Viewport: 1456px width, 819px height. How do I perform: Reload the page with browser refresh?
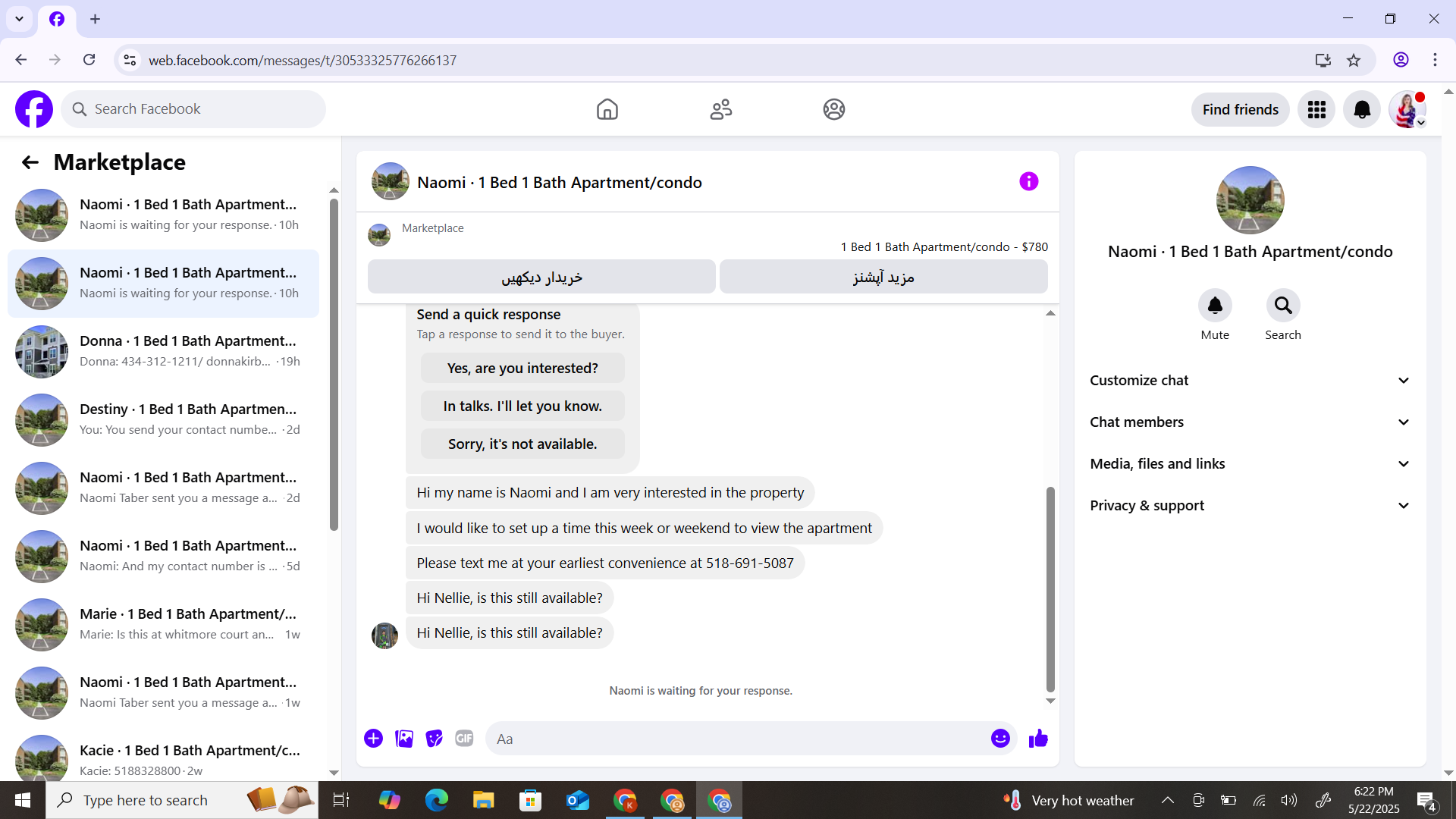pyautogui.click(x=89, y=60)
